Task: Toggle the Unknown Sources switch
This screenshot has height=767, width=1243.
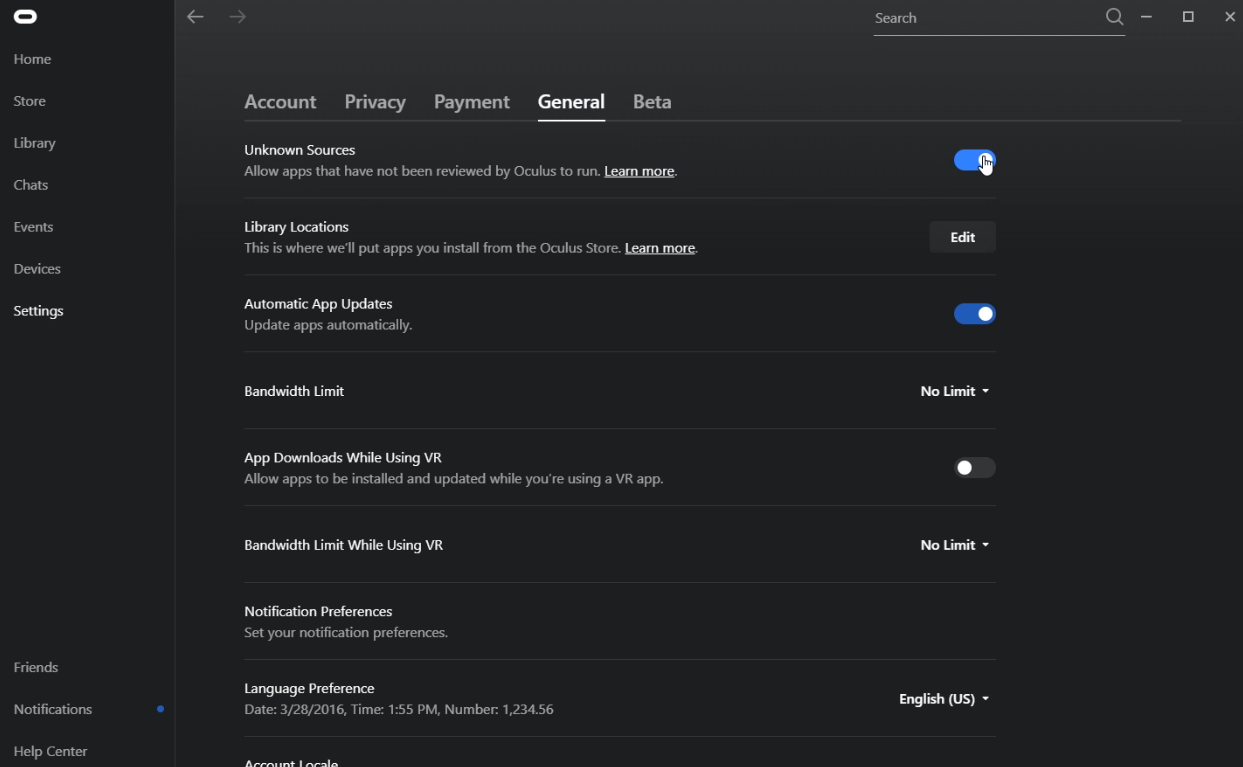Action: pyautogui.click(x=974, y=160)
